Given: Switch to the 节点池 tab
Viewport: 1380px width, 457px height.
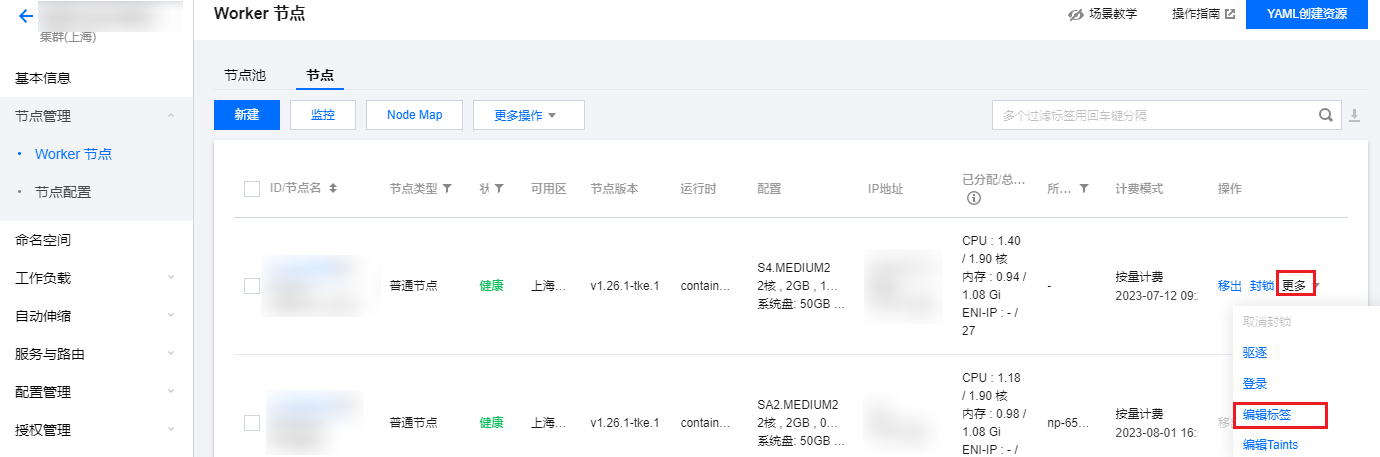Looking at the screenshot, I should pyautogui.click(x=245, y=75).
